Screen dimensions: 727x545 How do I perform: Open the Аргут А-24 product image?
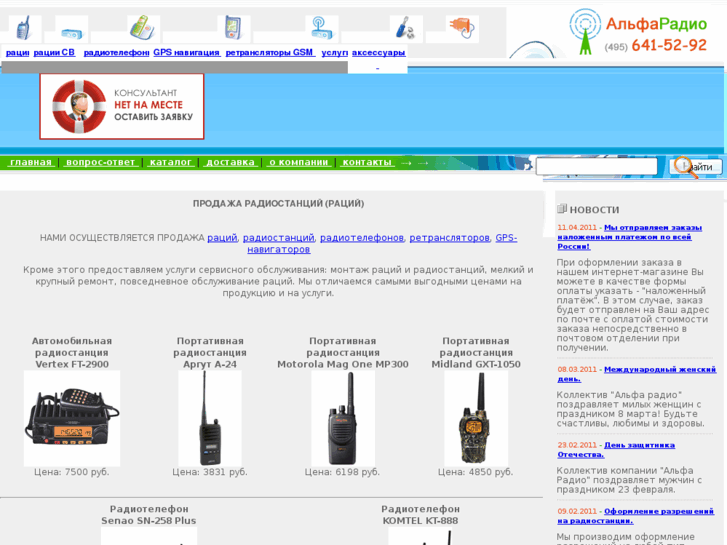(x=210, y=418)
